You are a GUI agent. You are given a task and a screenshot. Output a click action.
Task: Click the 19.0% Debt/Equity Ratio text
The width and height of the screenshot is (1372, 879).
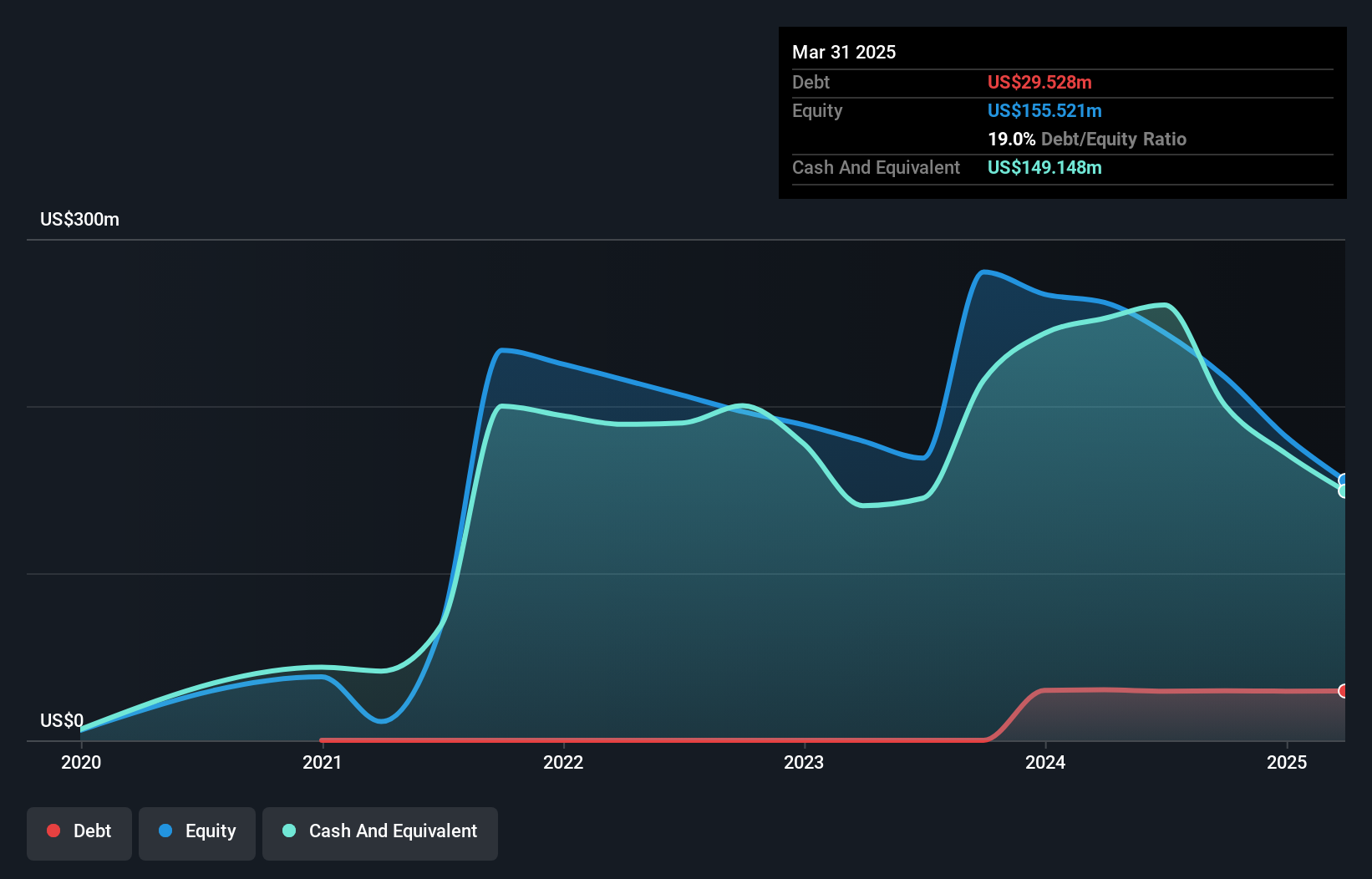coord(1087,139)
